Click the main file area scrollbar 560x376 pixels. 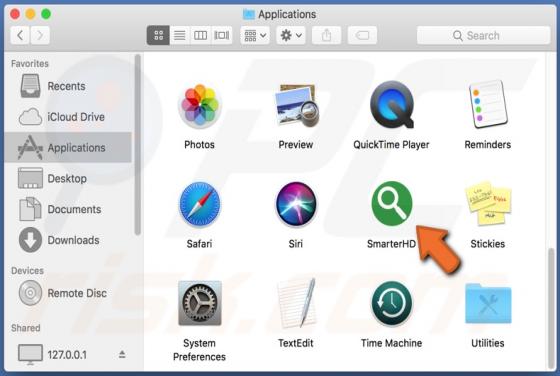pyautogui.click(x=552, y=309)
